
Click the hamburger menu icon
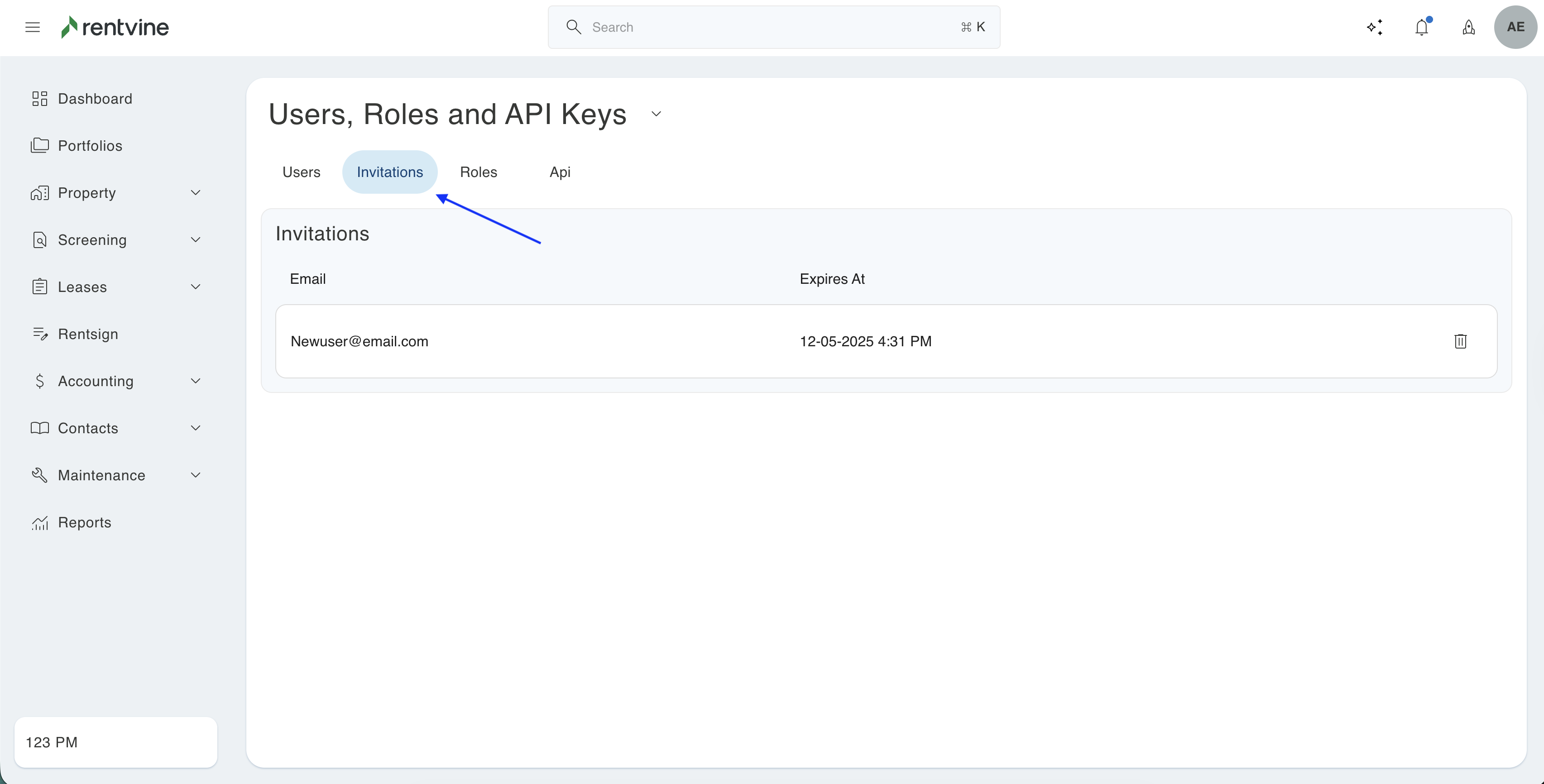[32, 27]
